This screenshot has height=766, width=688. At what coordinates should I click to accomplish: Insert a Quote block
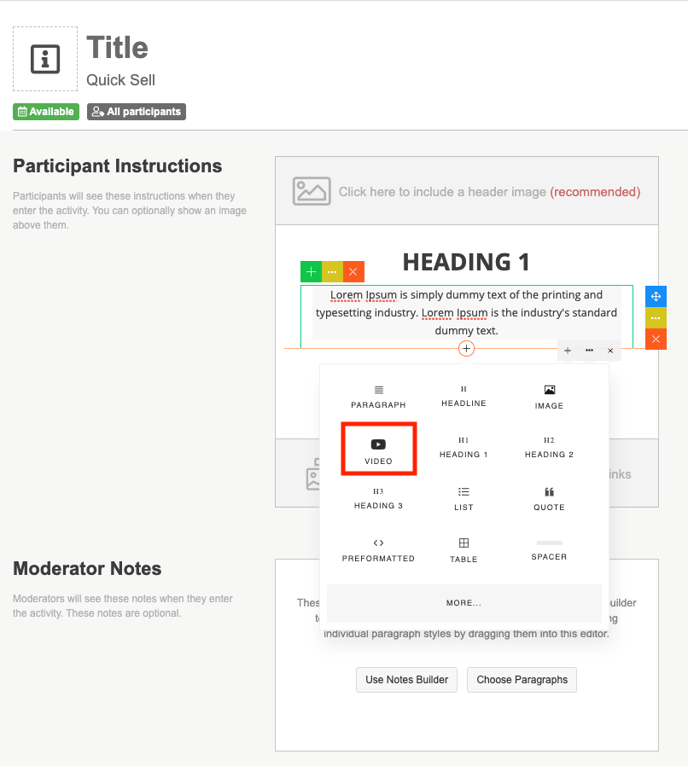pos(549,499)
